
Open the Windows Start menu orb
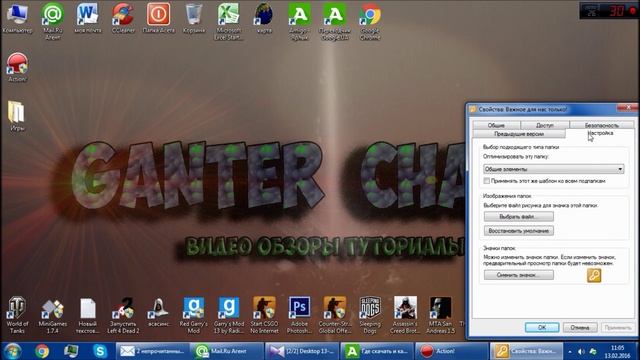[x=12, y=351]
